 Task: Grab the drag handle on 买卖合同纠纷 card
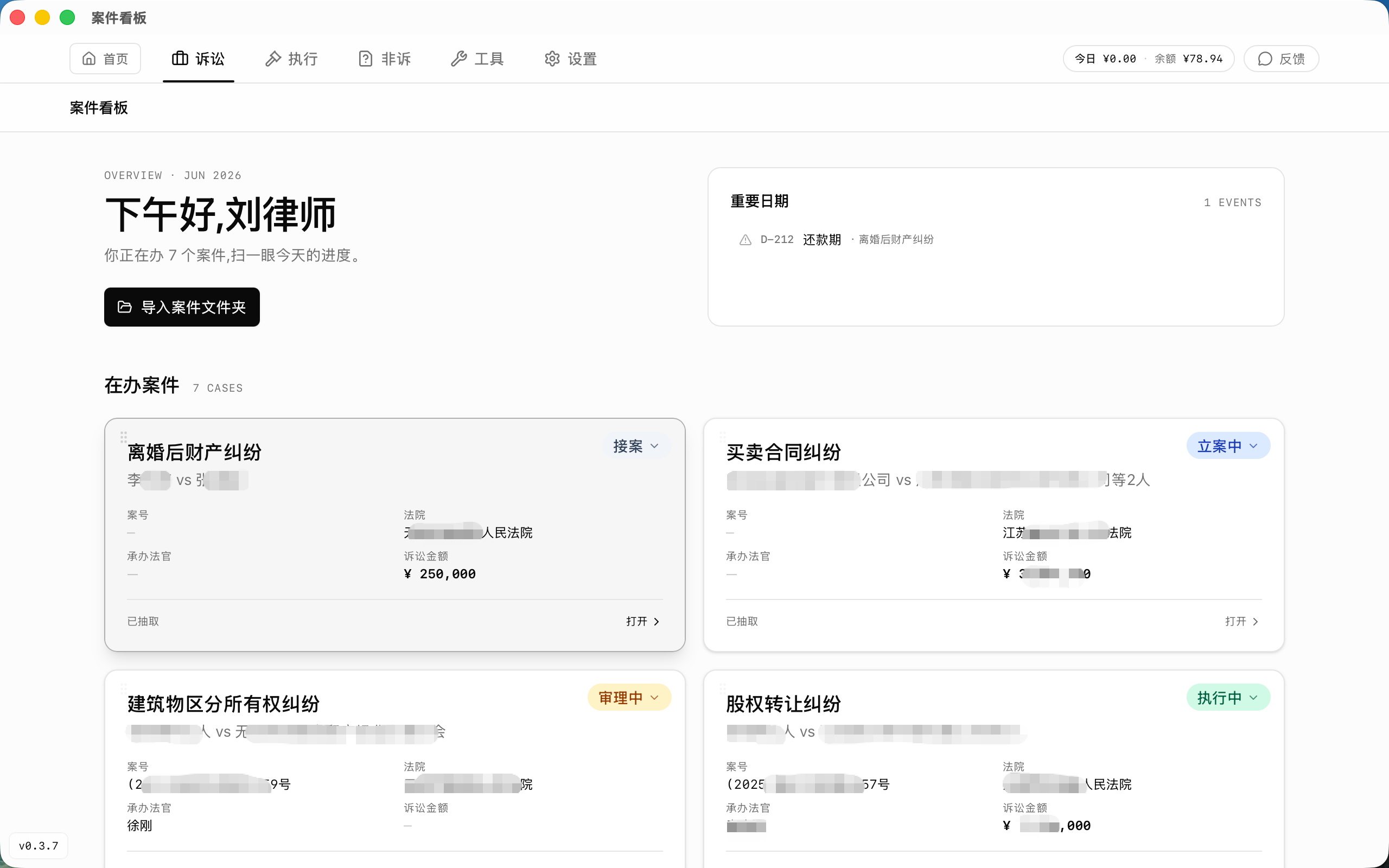[x=722, y=437]
